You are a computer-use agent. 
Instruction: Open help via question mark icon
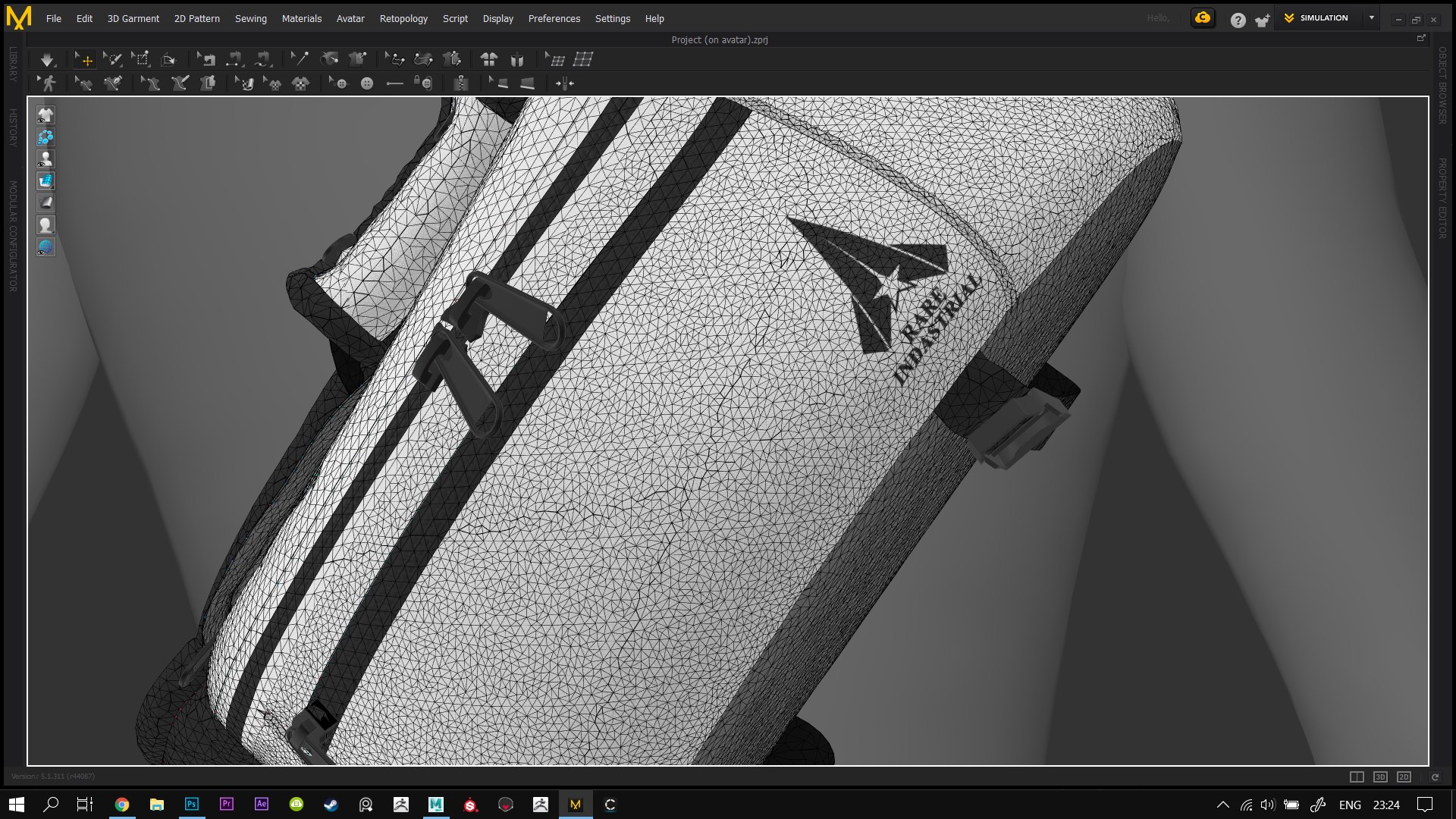click(x=1238, y=20)
